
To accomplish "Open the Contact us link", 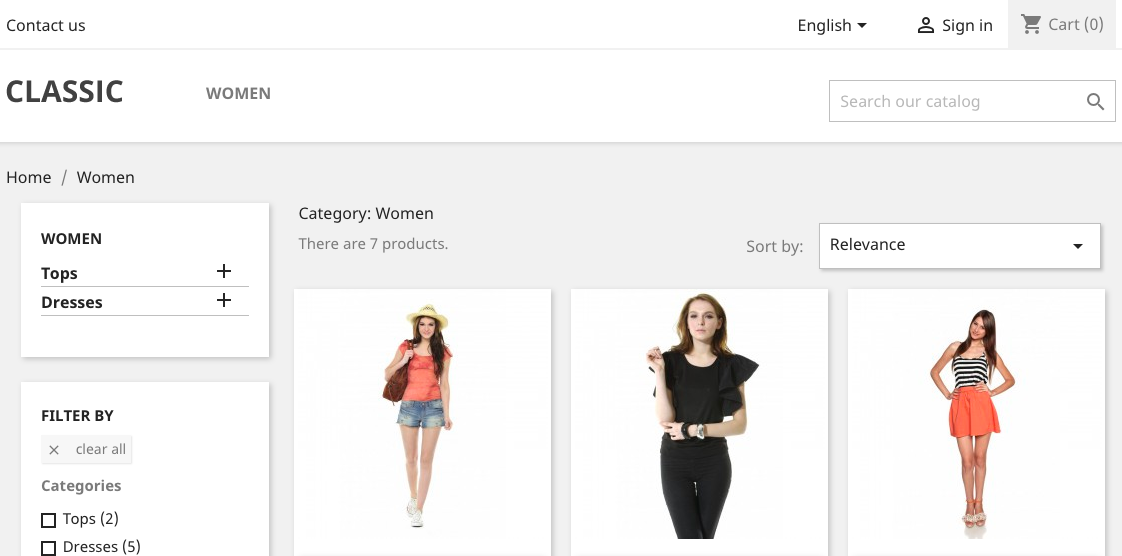I will (46, 26).
